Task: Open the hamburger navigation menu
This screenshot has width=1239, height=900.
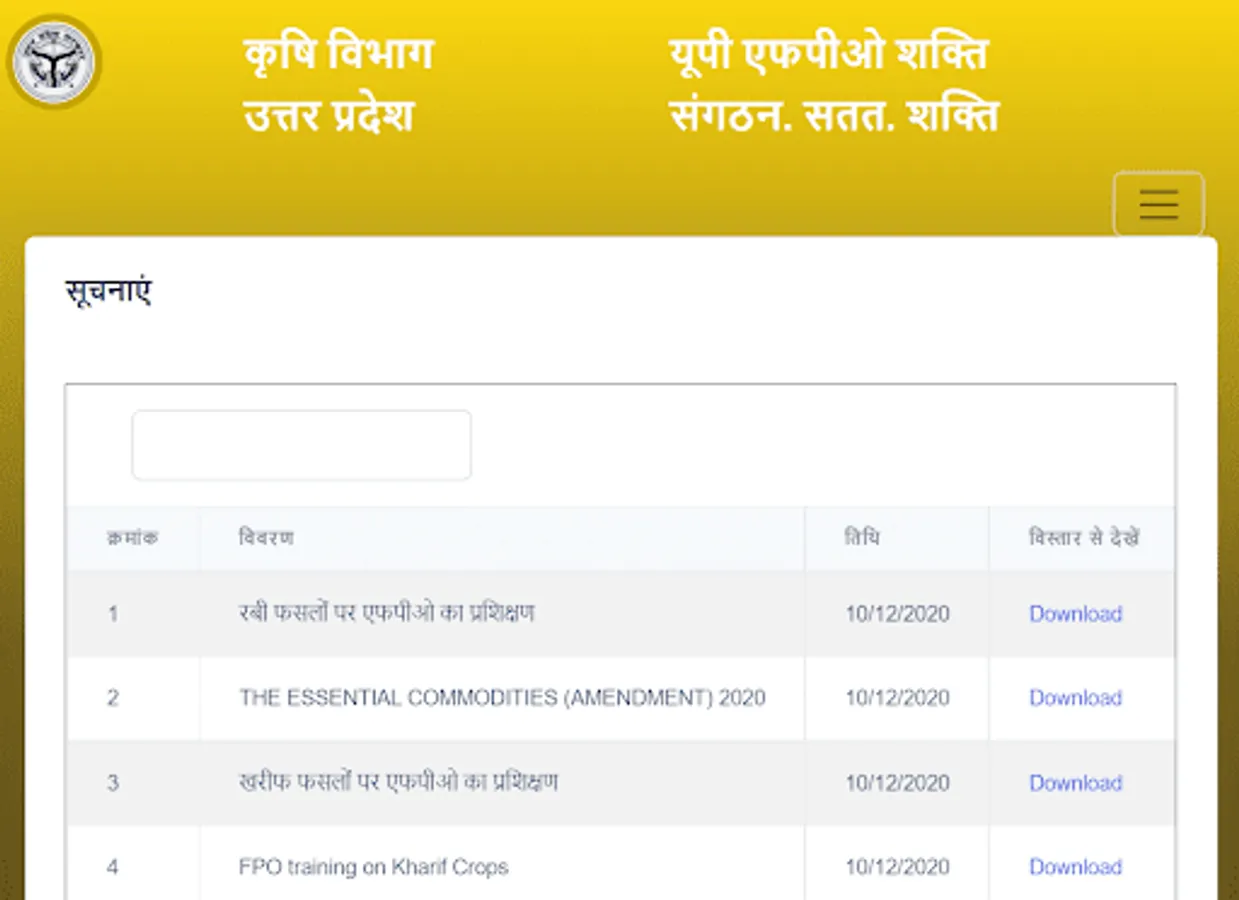Action: (1158, 204)
